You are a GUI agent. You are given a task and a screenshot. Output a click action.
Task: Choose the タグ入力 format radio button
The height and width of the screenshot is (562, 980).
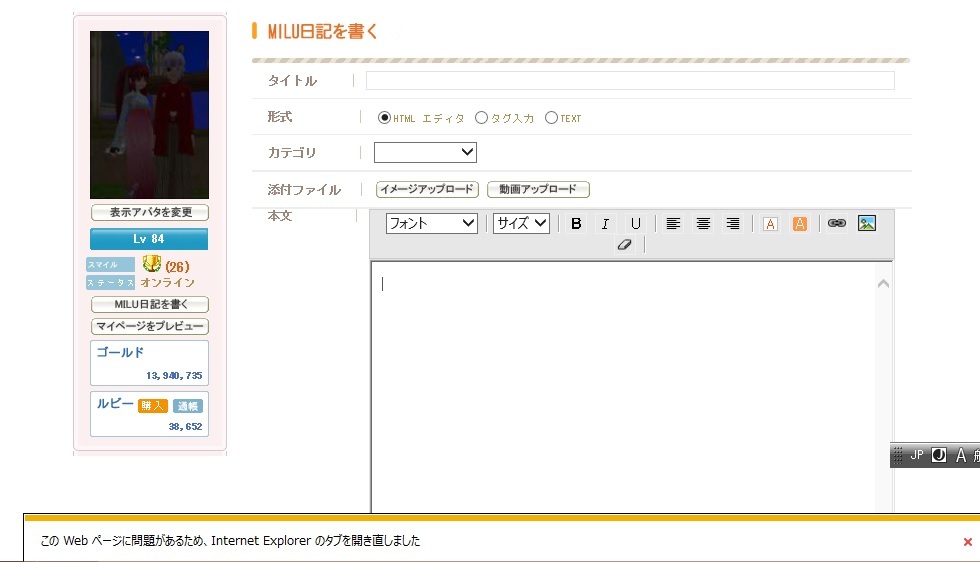click(x=481, y=118)
